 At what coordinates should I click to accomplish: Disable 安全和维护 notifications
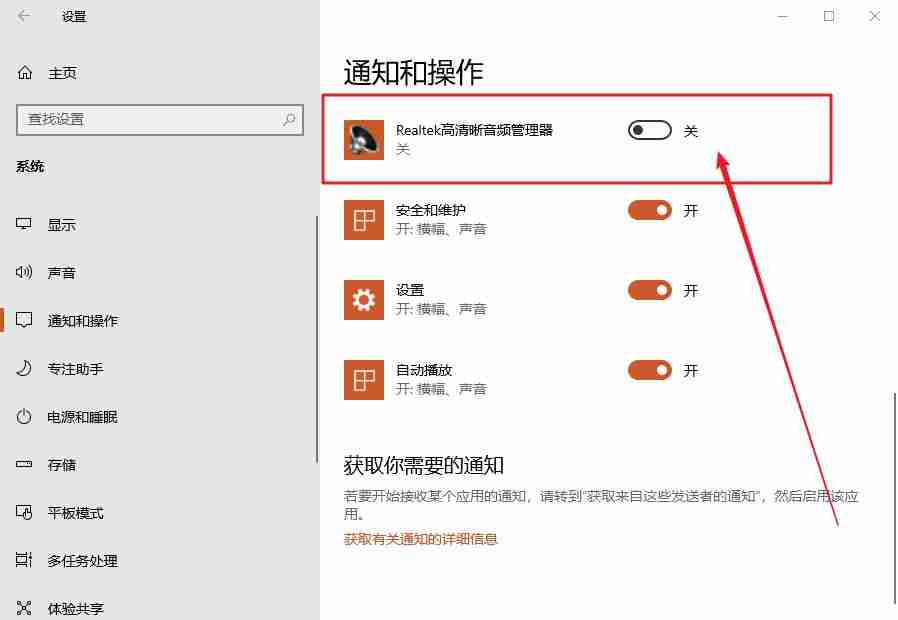(649, 210)
